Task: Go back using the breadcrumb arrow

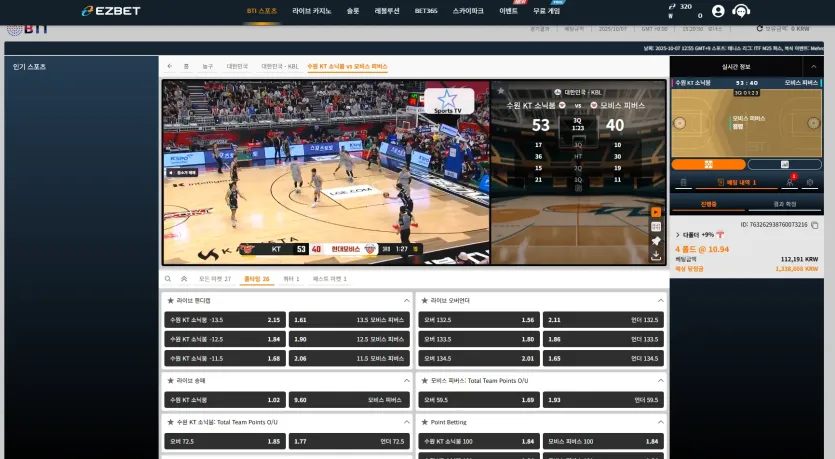Action: (x=169, y=66)
